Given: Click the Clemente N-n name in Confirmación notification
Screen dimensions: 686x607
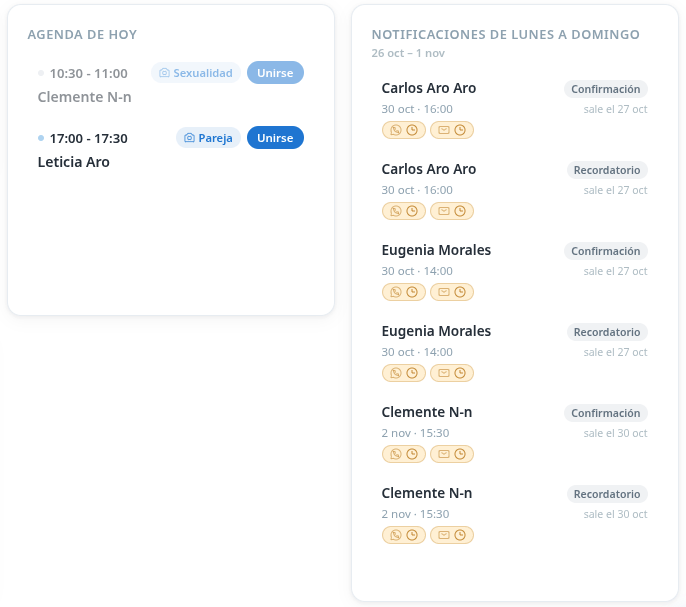Looking at the screenshot, I should click(427, 412).
